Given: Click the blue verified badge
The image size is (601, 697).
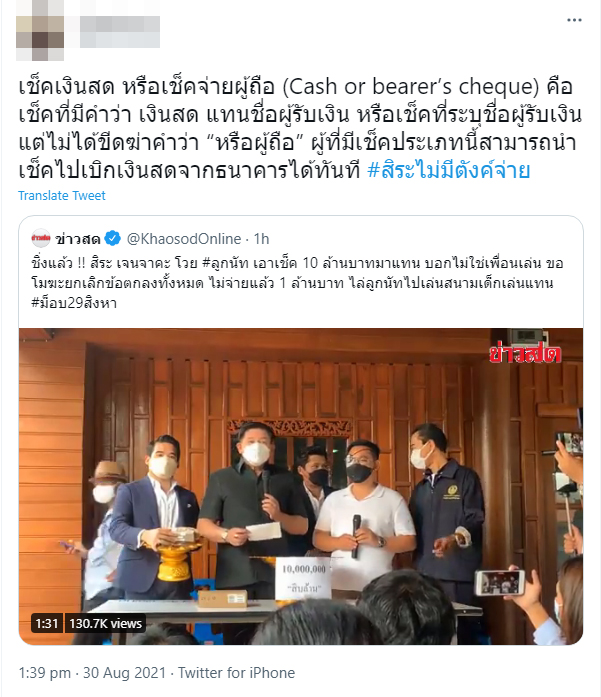Looking at the screenshot, I should tap(112, 239).
